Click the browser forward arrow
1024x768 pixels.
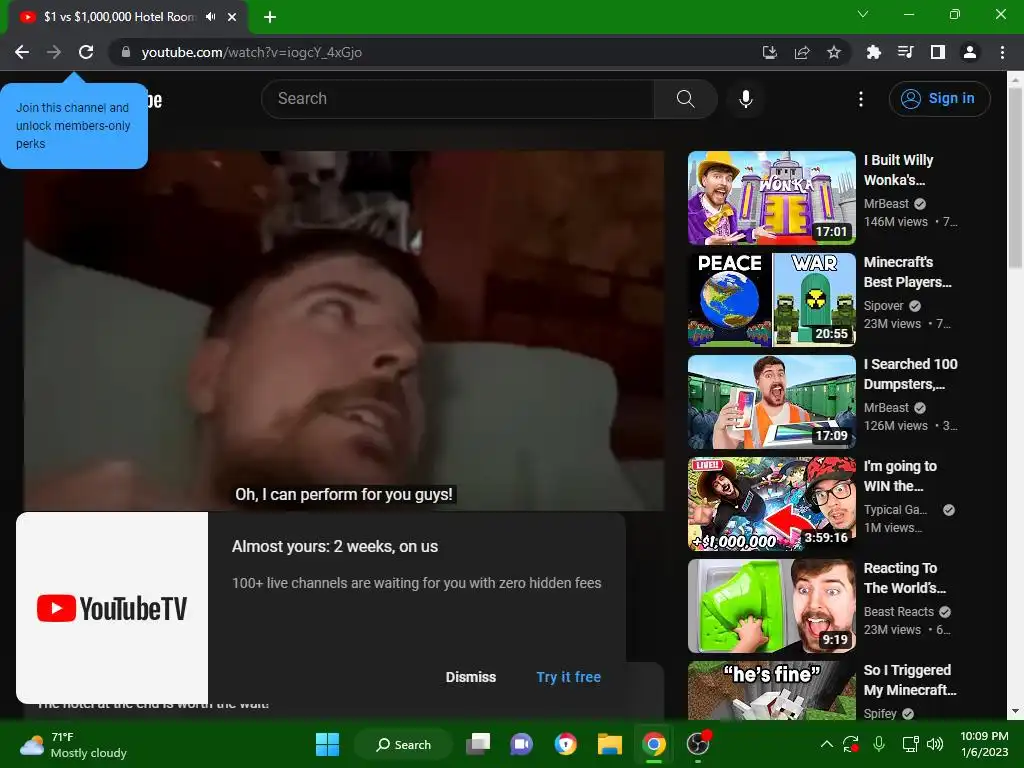(x=54, y=52)
